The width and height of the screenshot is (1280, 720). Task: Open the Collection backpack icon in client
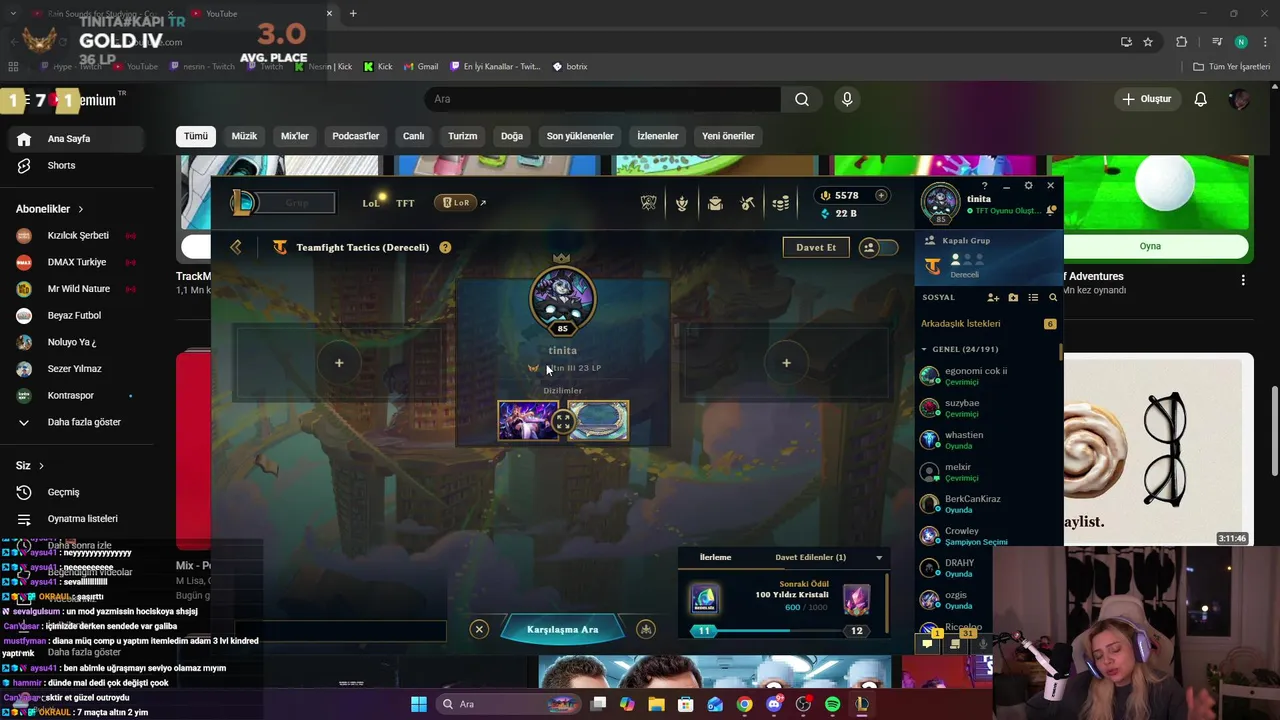pyautogui.click(x=715, y=203)
